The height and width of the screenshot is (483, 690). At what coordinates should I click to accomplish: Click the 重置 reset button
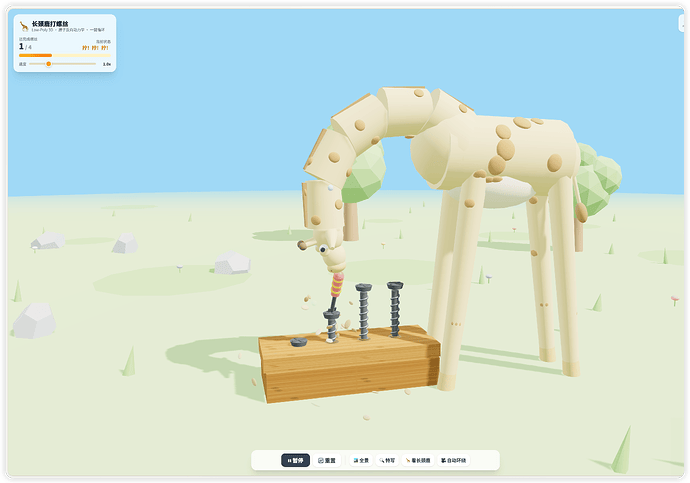tap(327, 461)
